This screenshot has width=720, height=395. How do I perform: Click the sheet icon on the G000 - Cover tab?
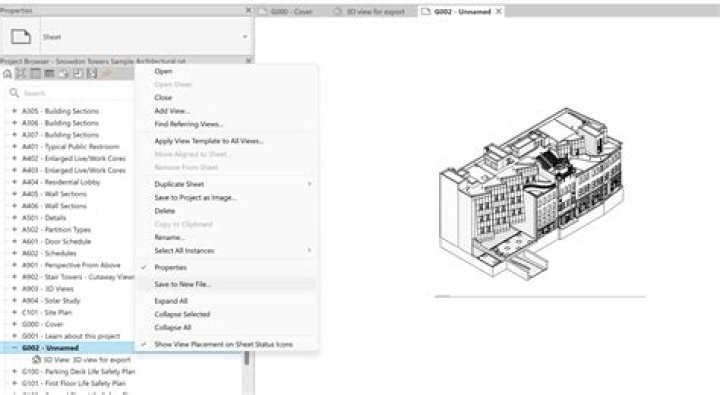263,11
